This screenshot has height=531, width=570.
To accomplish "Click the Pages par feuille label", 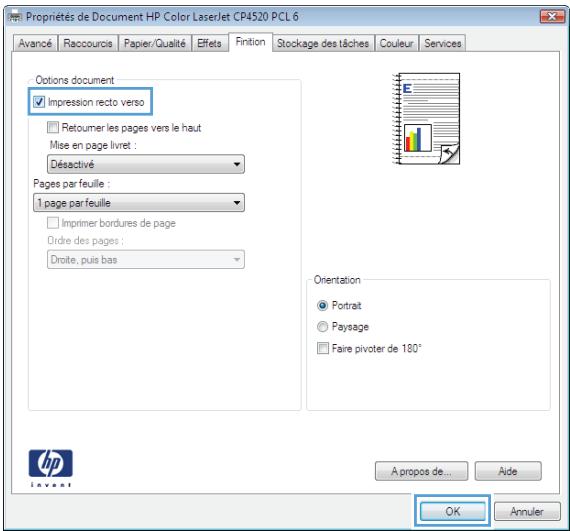I will [x=72, y=184].
